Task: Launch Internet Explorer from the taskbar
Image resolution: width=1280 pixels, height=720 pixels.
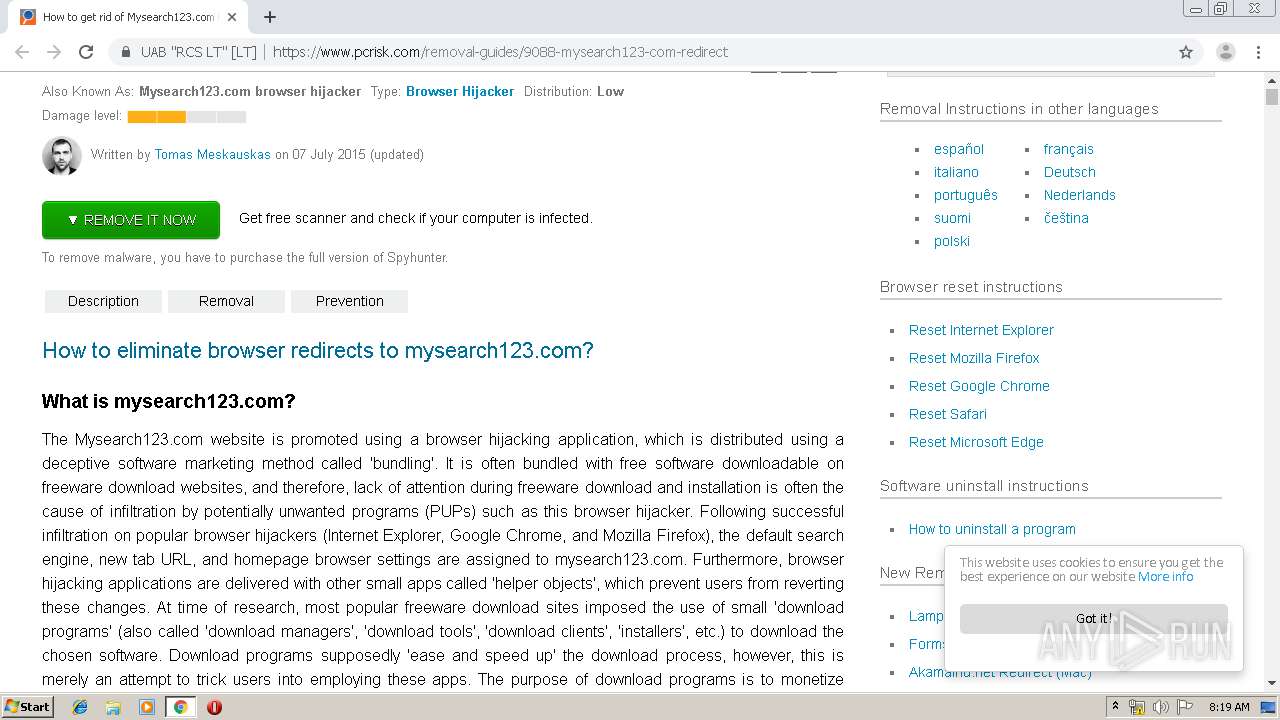Action: pyautogui.click(x=80, y=707)
